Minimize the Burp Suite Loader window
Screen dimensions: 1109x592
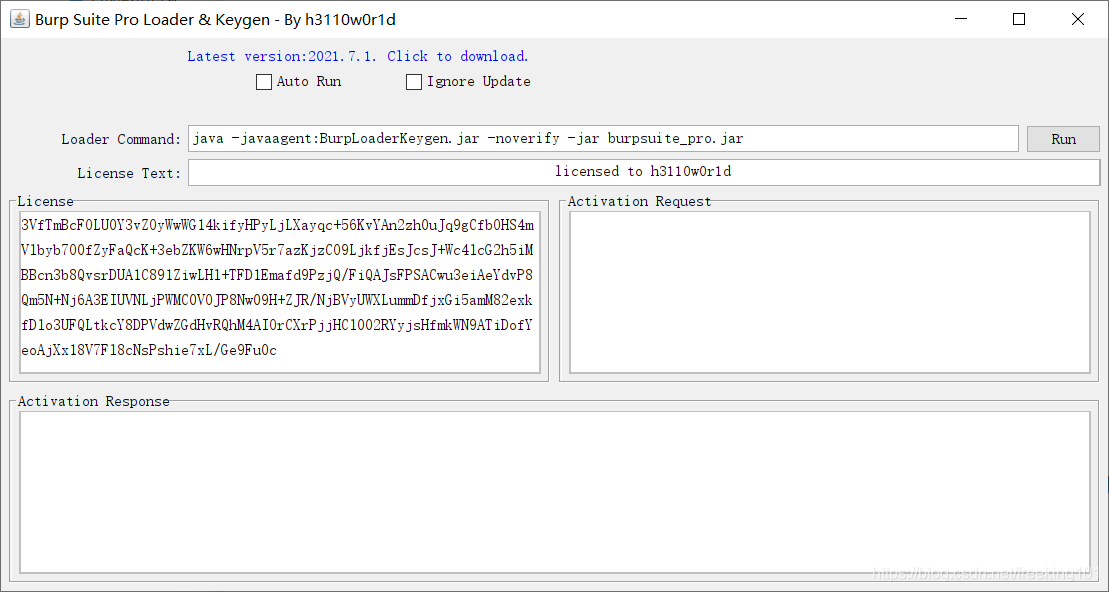(x=960, y=19)
